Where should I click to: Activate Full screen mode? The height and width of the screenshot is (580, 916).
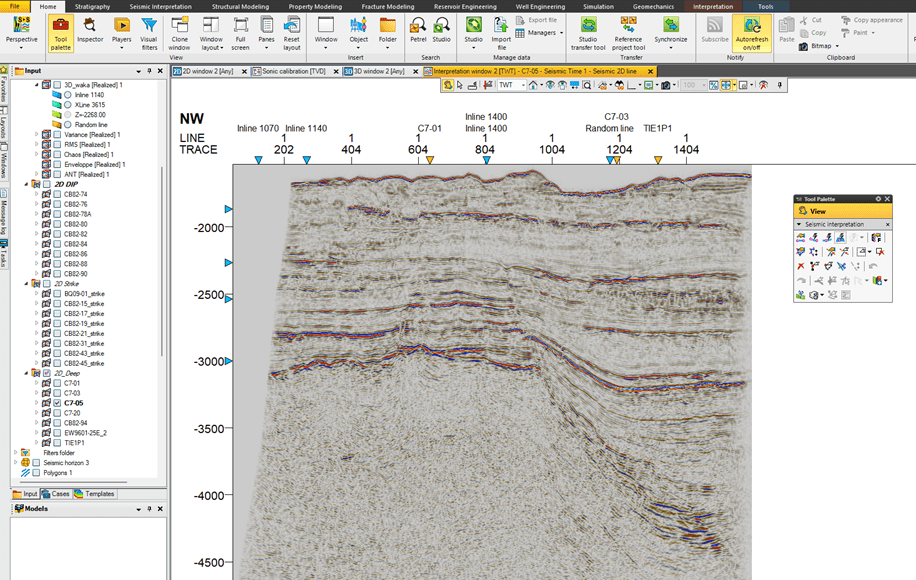tap(240, 30)
